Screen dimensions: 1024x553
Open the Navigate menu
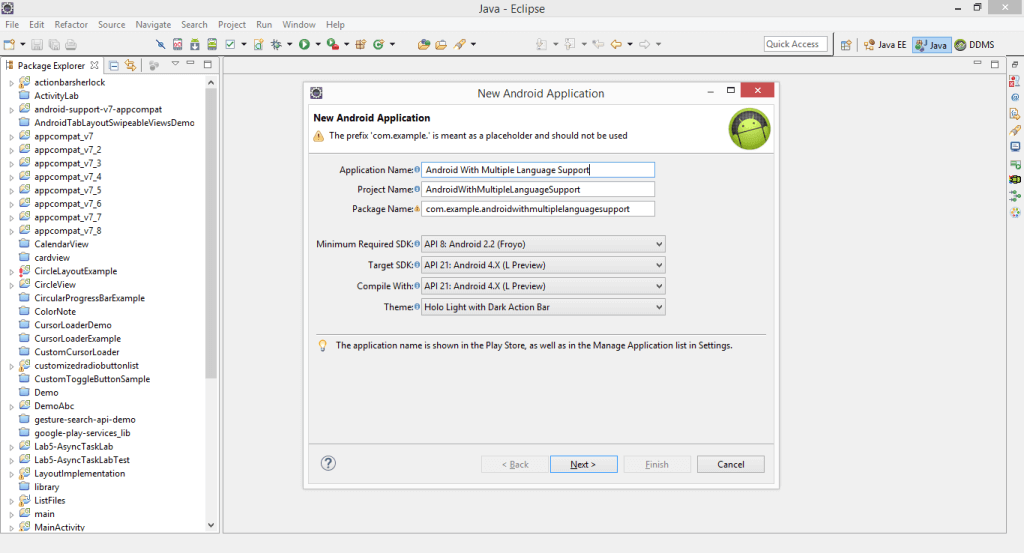coord(153,25)
